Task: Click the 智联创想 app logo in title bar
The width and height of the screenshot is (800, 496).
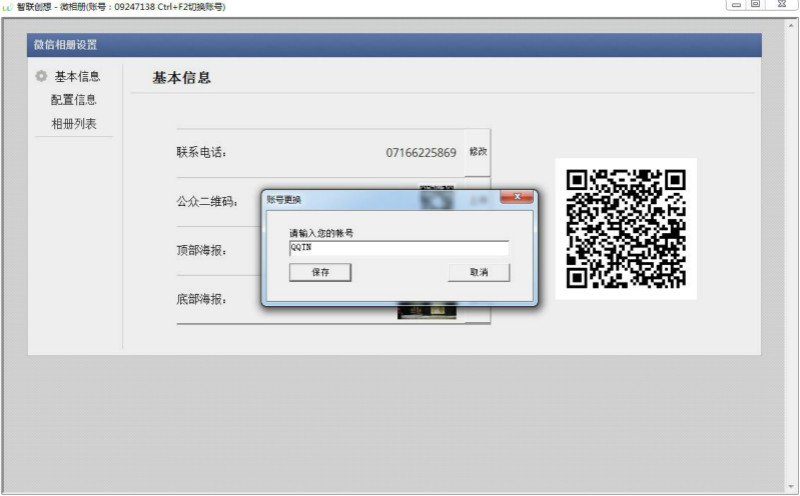Action: 7,7
